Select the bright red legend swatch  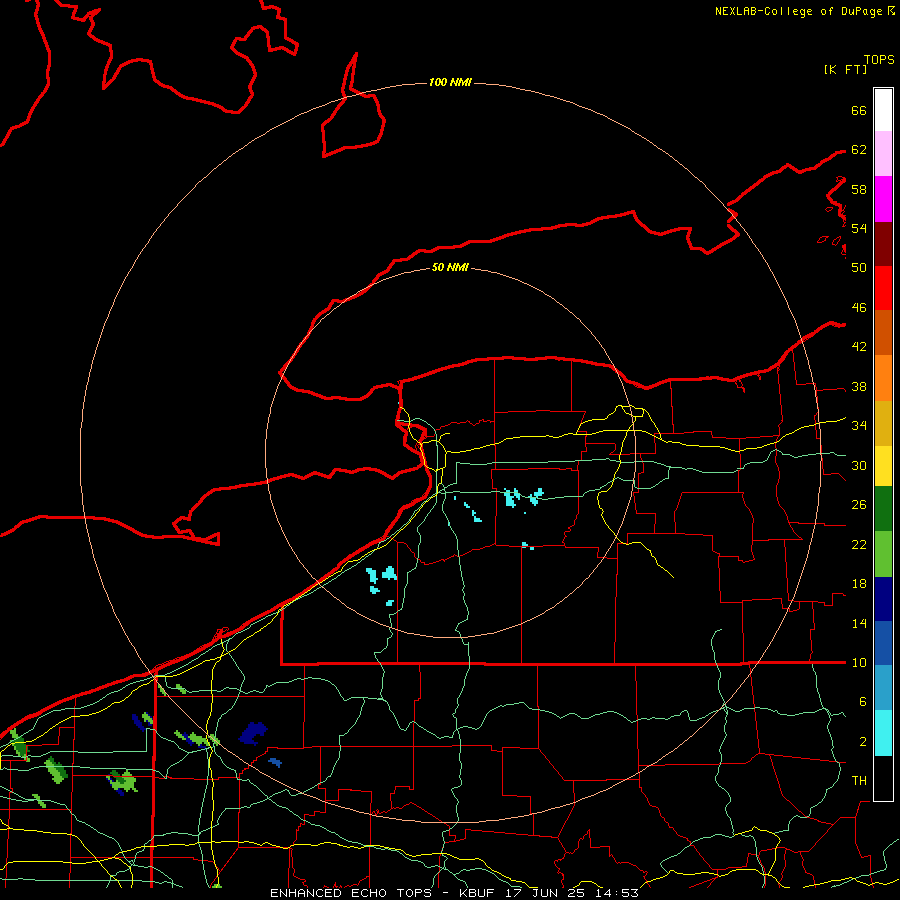[x=883, y=288]
